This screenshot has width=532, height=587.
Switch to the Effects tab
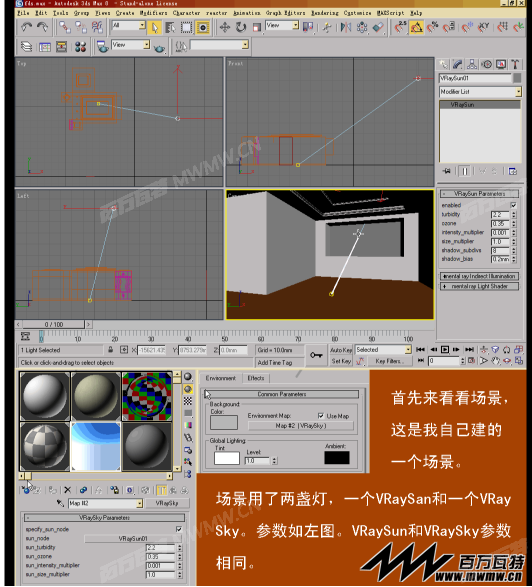[x=256, y=378]
